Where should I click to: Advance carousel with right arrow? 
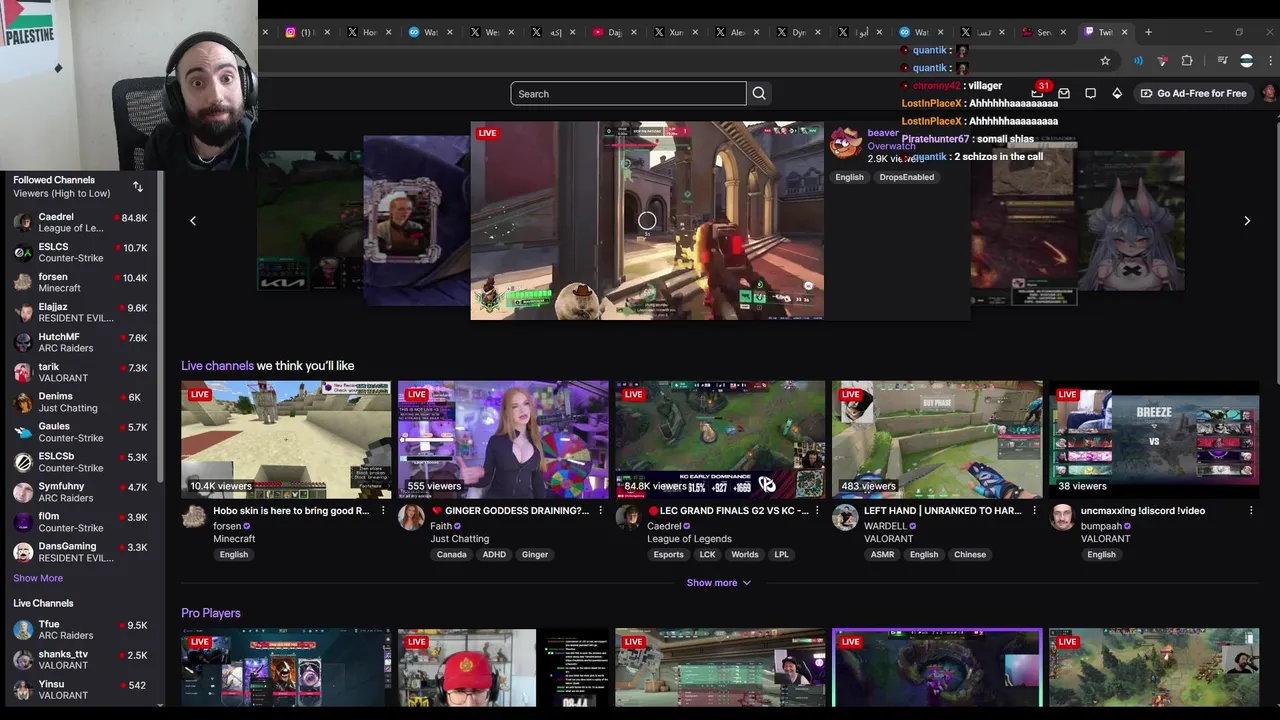point(1247,221)
